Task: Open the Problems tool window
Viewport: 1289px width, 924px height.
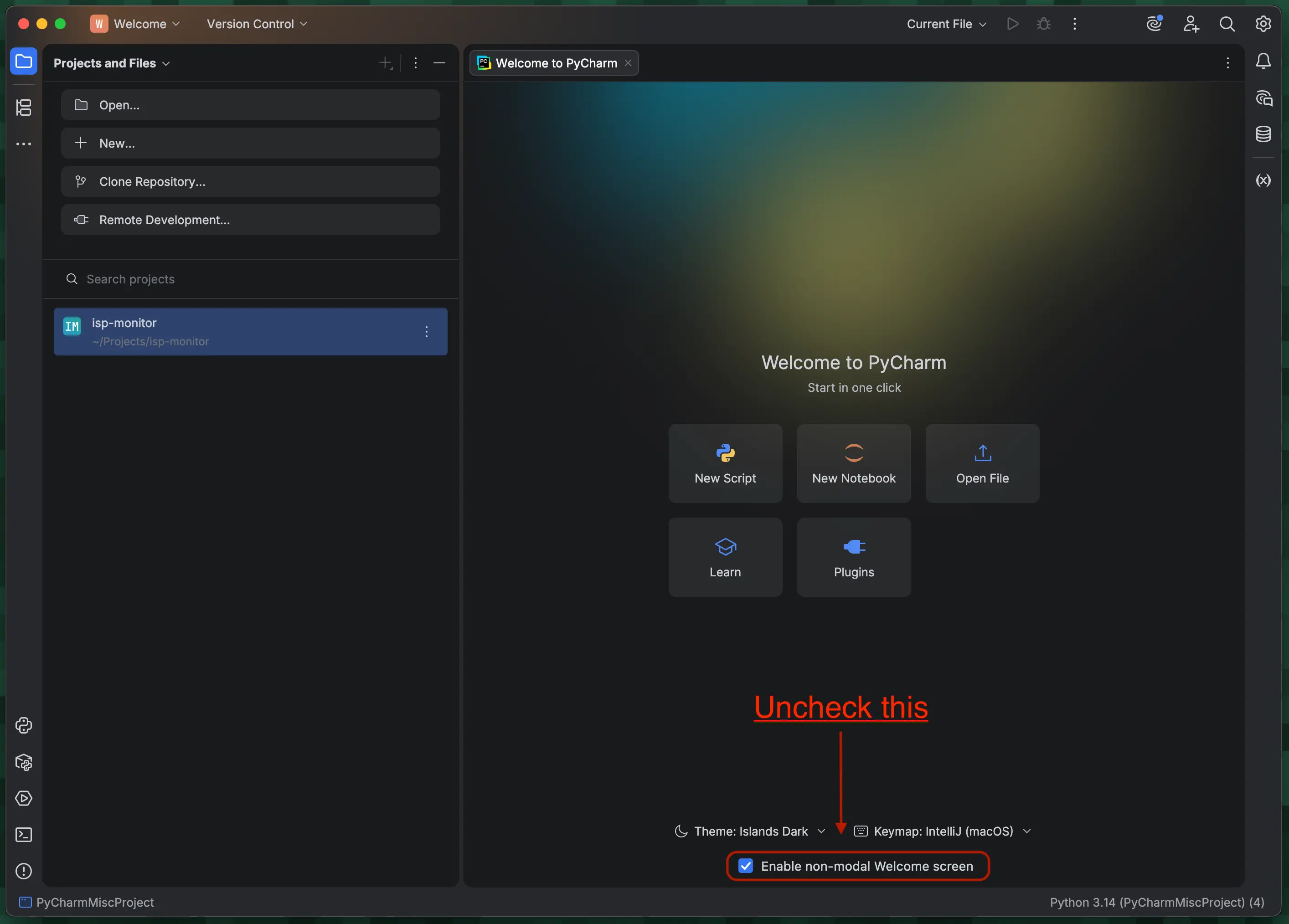Action: 24,871
